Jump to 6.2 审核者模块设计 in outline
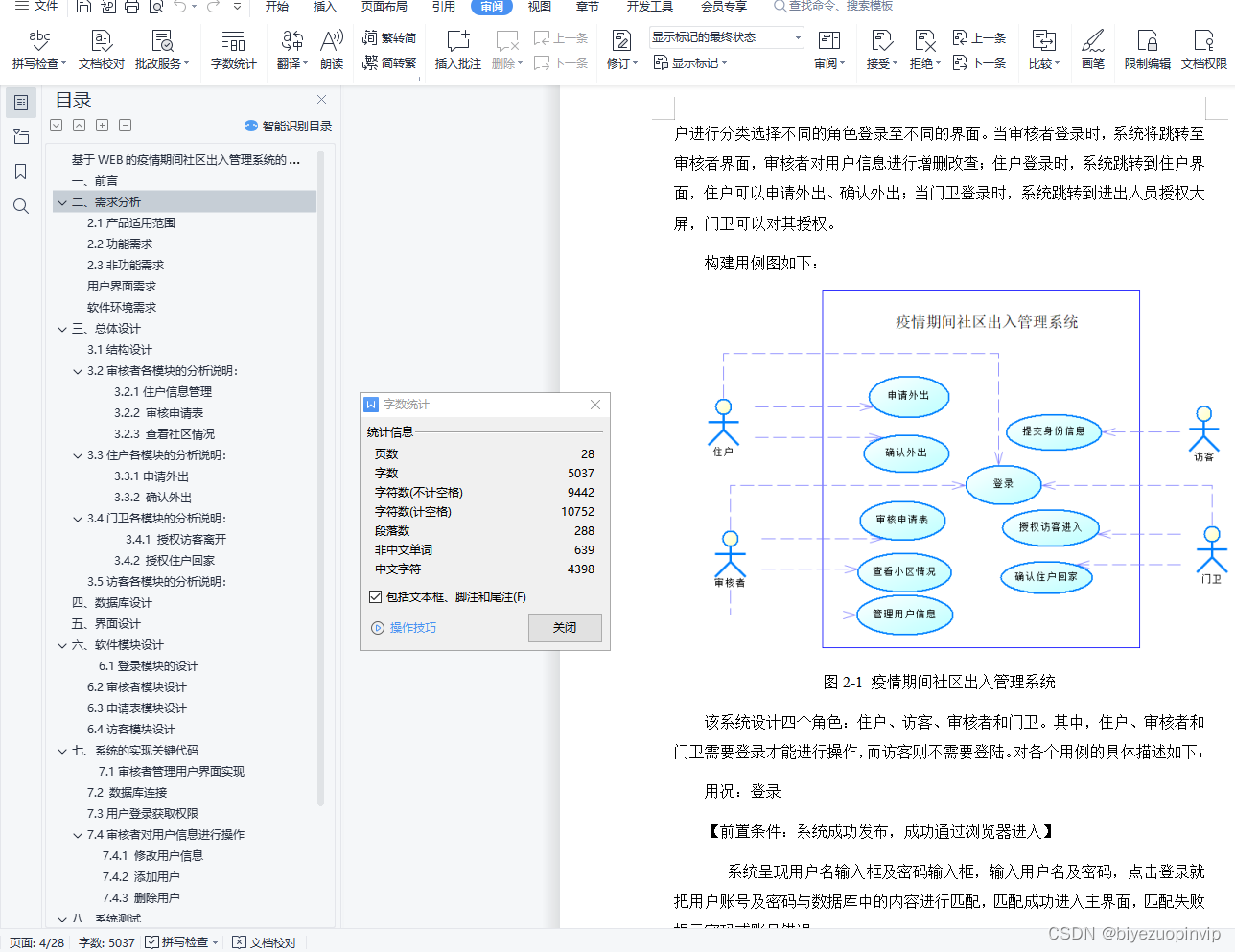 (x=137, y=687)
